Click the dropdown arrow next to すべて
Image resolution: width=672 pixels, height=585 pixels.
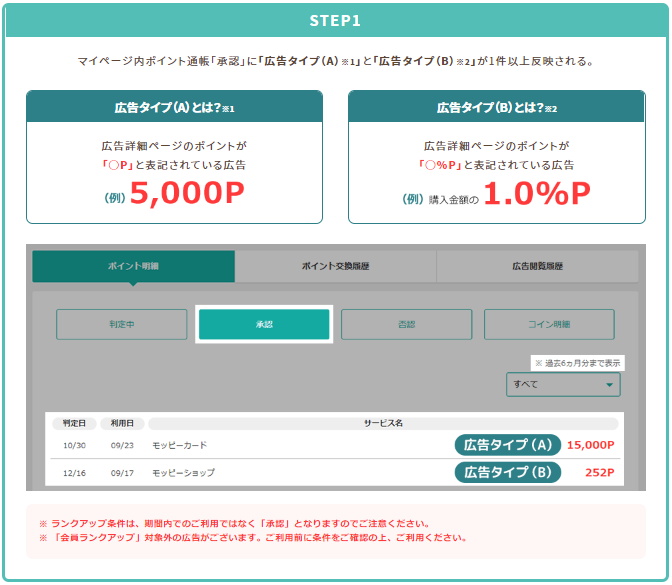tap(609, 384)
